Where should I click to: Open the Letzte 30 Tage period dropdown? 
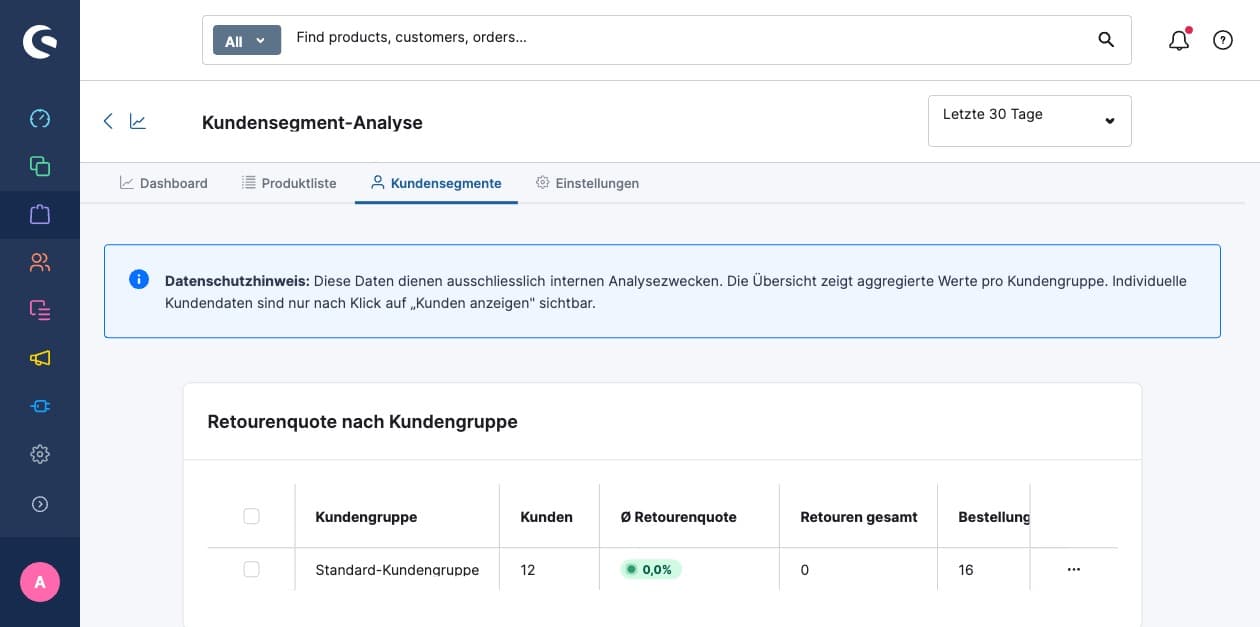click(x=1030, y=121)
